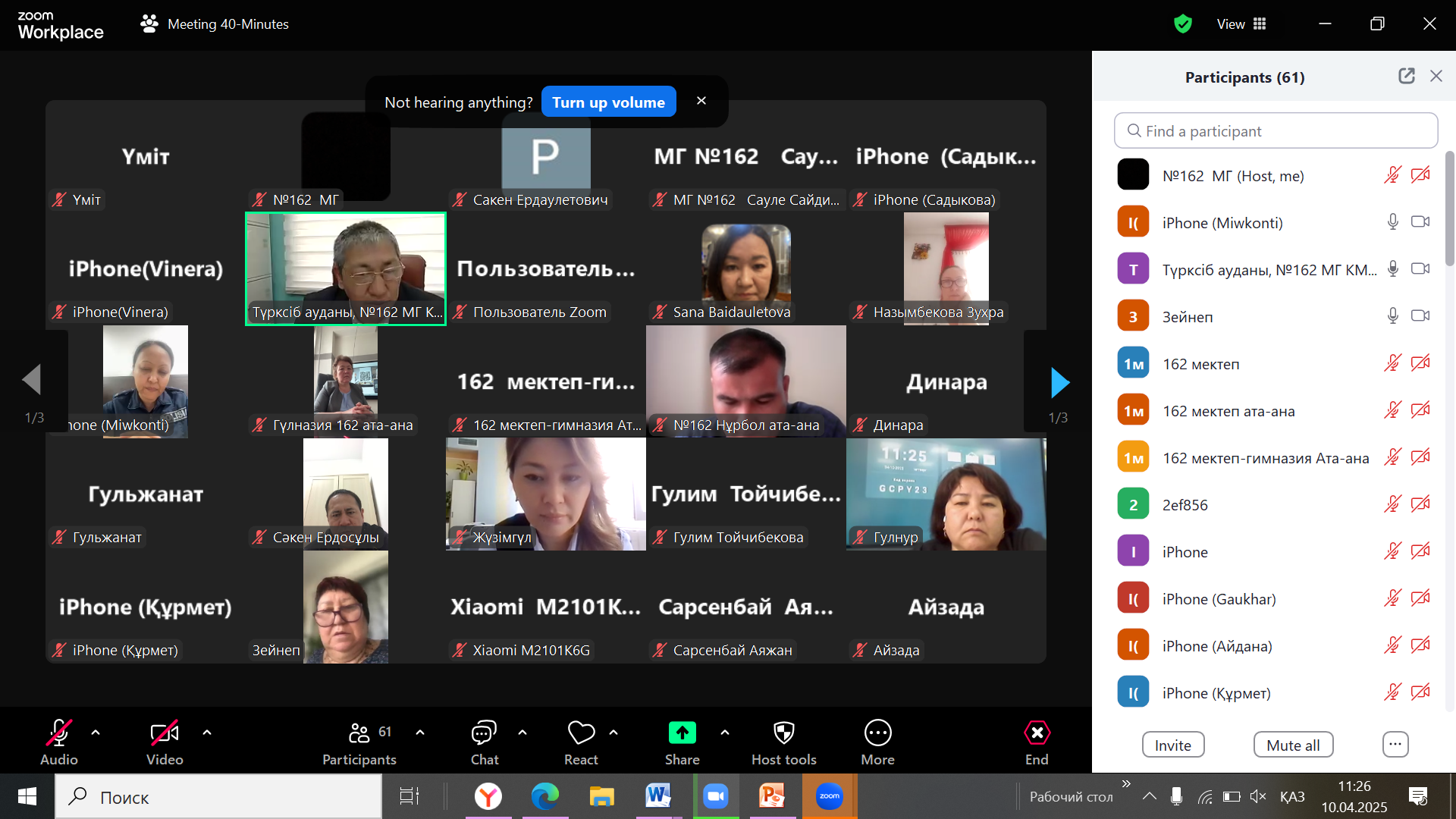Expand video options arrow next to Video
Viewport: 1456px width, 819px height.
pos(207,733)
